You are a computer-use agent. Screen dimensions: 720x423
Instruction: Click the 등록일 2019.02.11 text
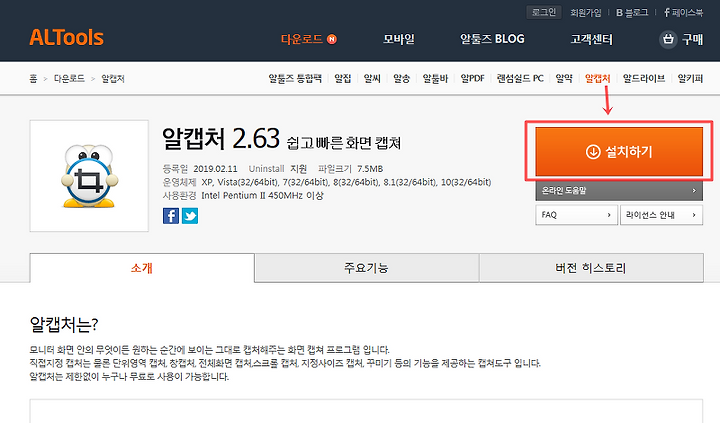200,169
